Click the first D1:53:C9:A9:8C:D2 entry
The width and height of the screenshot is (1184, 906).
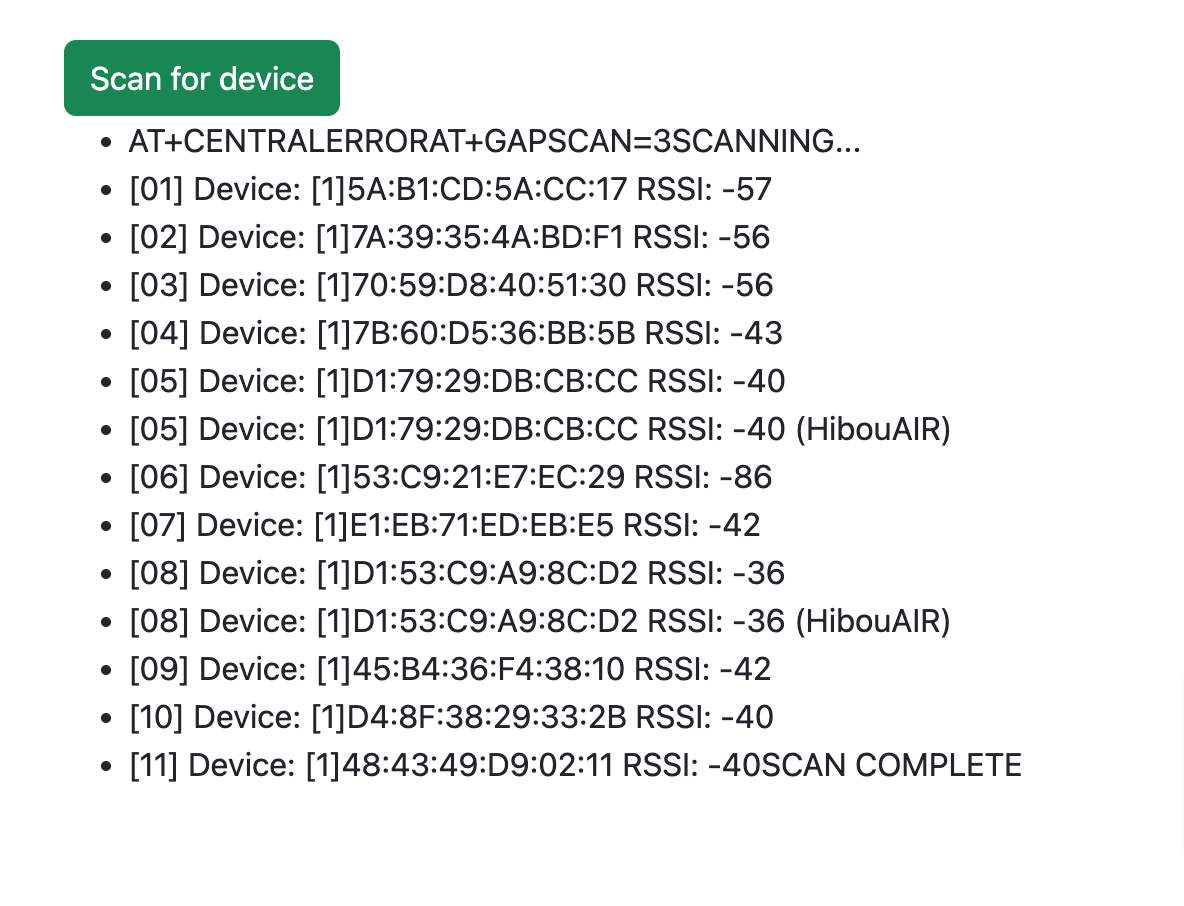(x=456, y=573)
